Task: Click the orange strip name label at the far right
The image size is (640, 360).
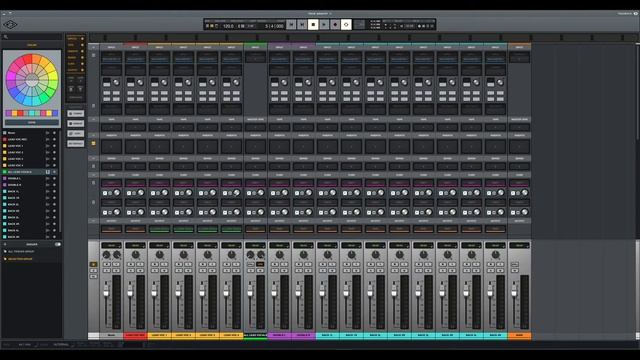Action: (x=520, y=335)
